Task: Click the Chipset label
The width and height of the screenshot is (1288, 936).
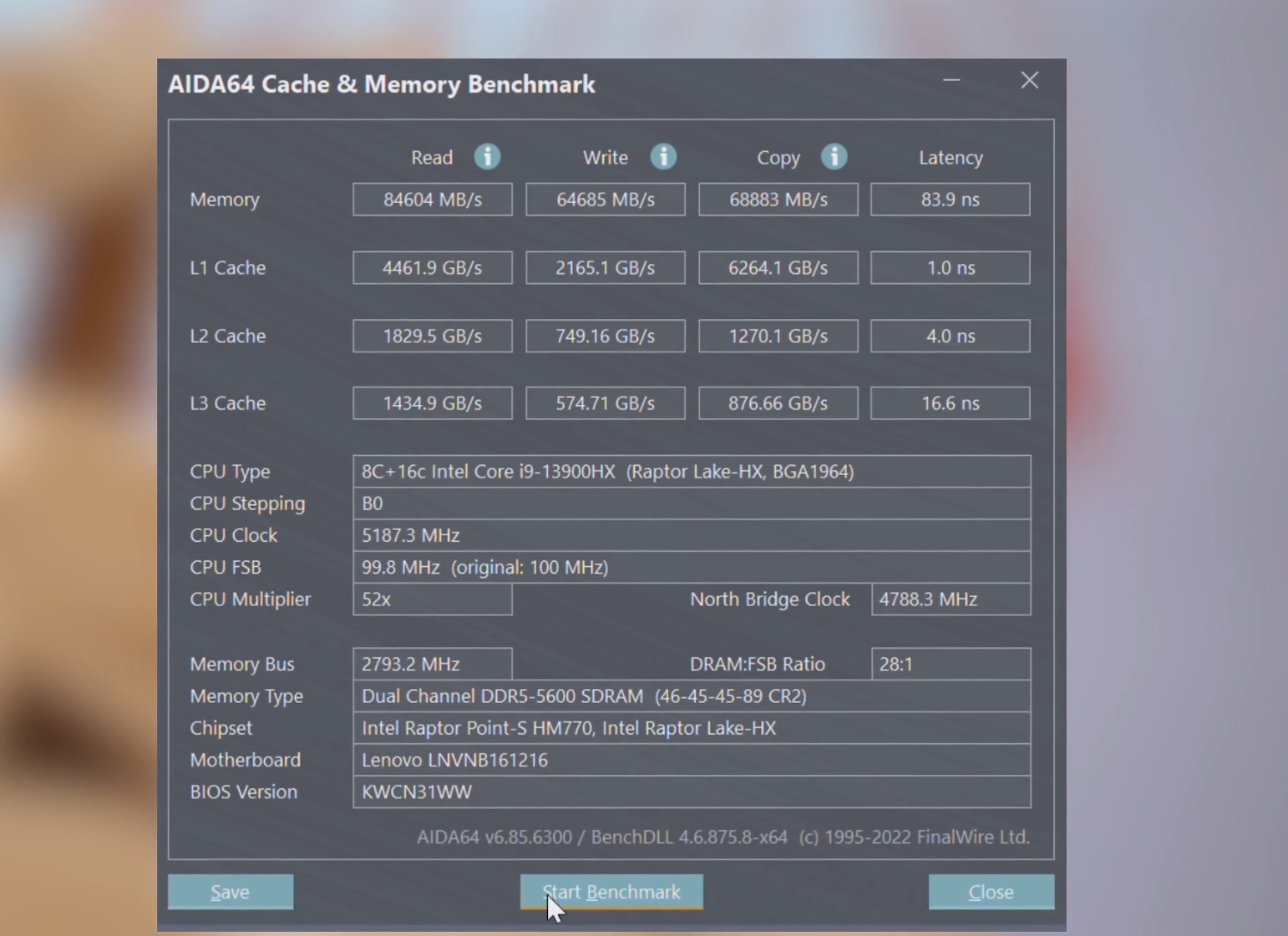Action: coord(221,729)
